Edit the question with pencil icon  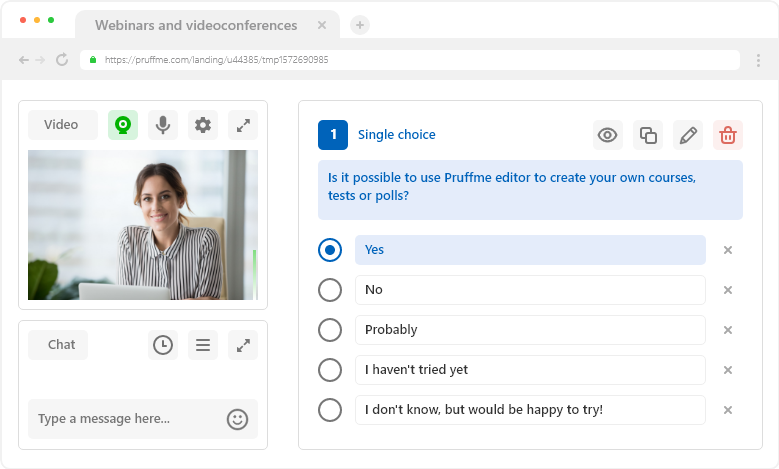click(688, 135)
